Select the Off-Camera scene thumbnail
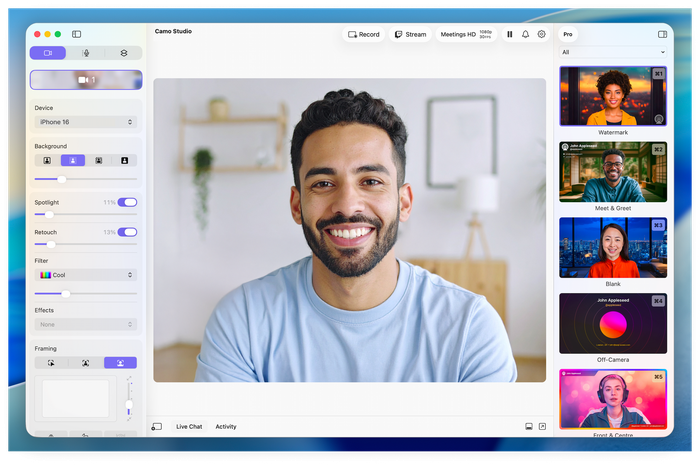Screen dimensions: 700x465 (x=613, y=324)
